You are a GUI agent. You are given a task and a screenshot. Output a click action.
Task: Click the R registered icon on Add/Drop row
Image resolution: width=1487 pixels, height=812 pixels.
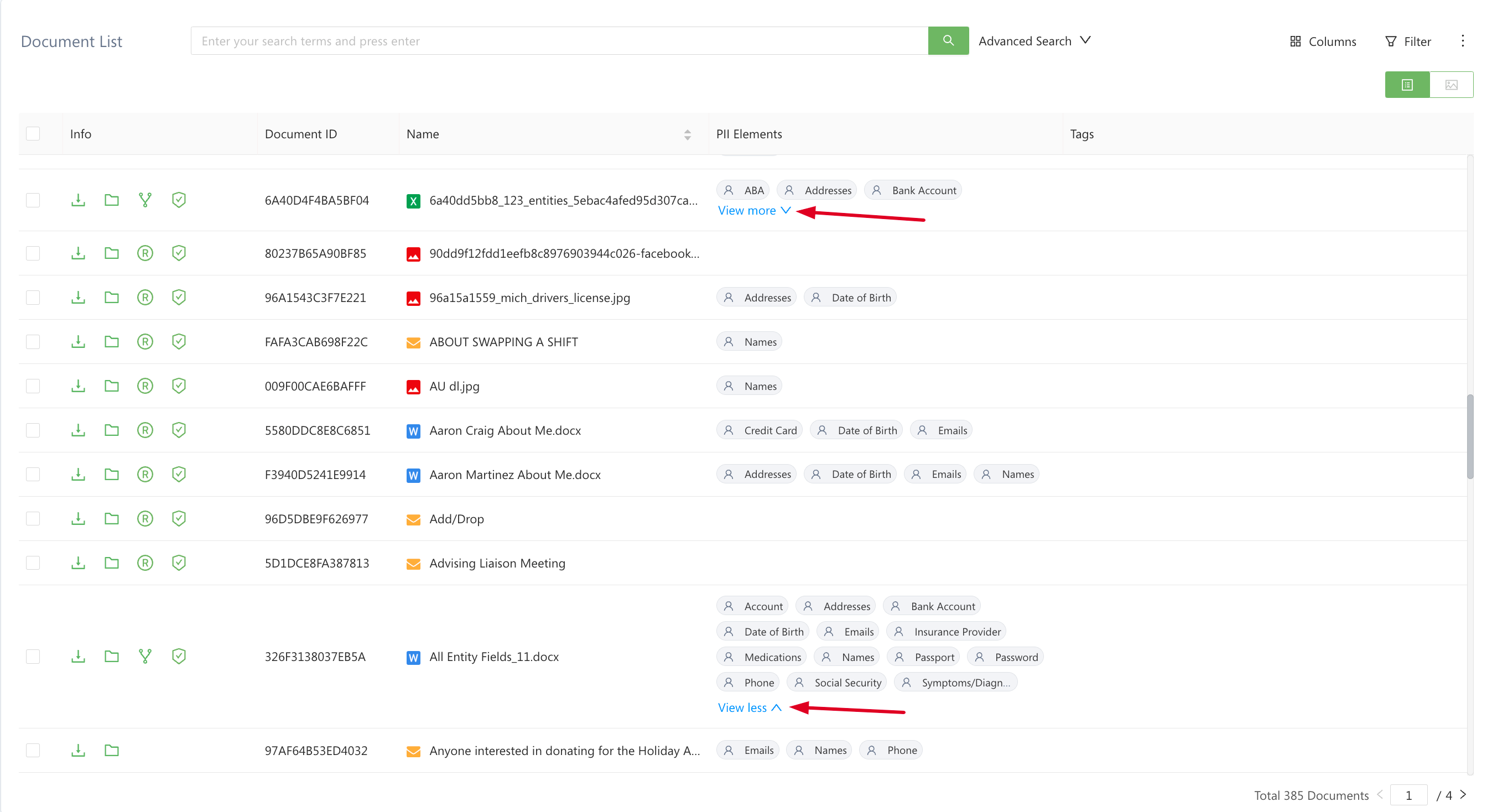tap(145, 518)
